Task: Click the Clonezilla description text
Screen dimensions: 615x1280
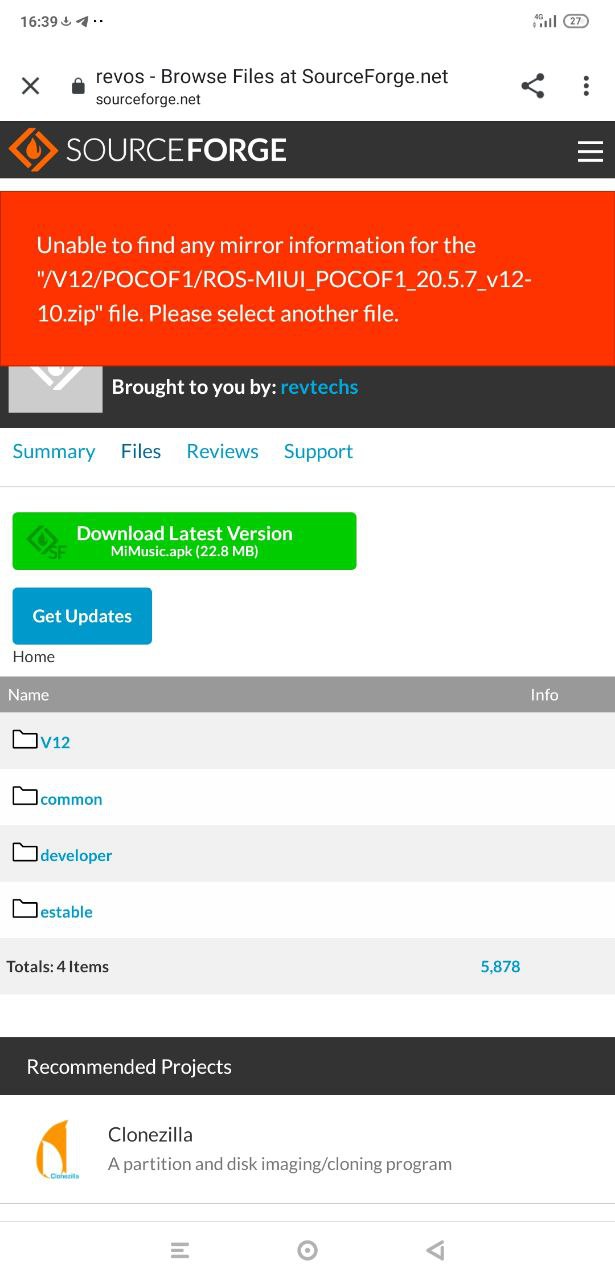Action: point(280,1164)
